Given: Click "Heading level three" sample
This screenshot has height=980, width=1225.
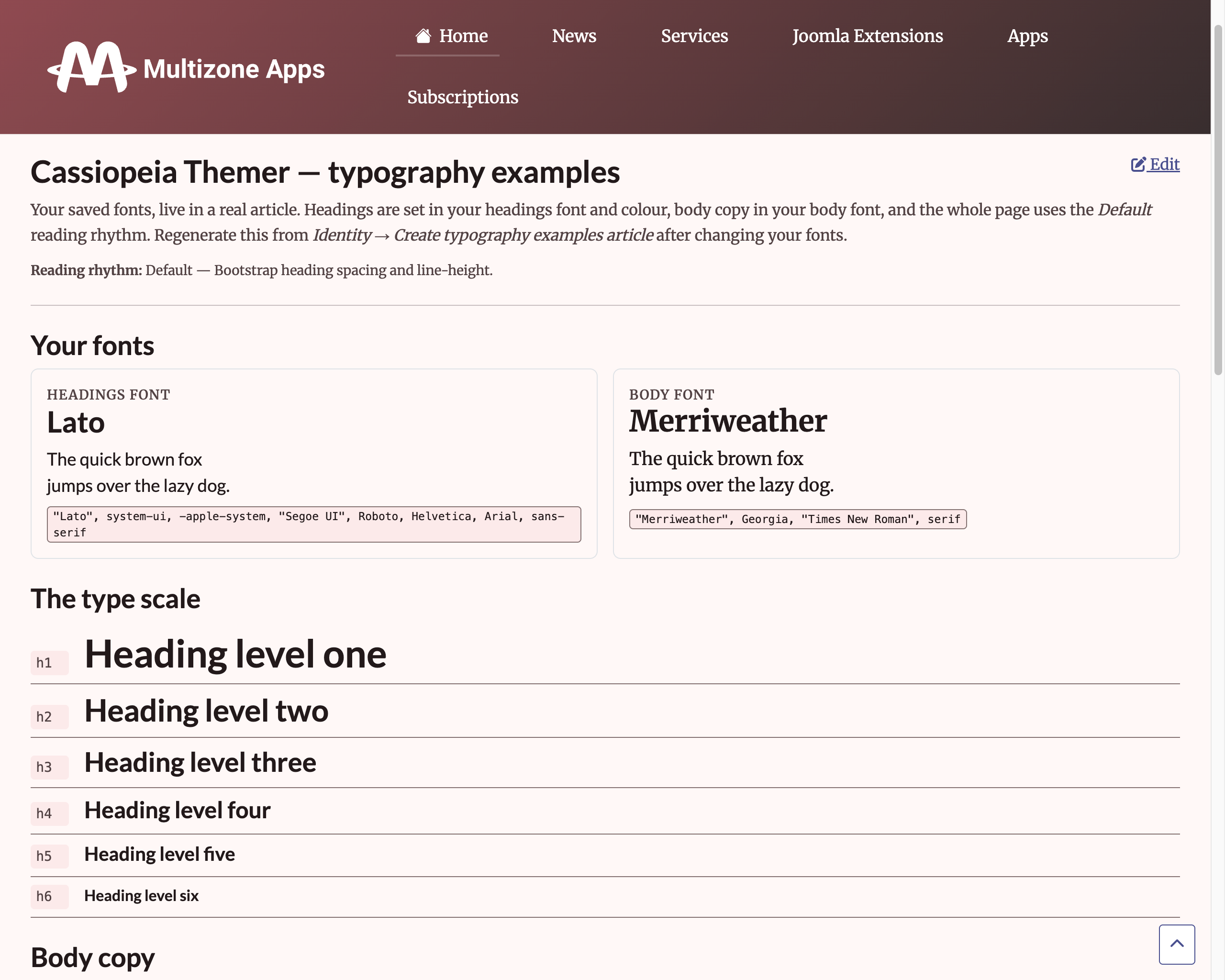Looking at the screenshot, I should (x=200, y=762).
